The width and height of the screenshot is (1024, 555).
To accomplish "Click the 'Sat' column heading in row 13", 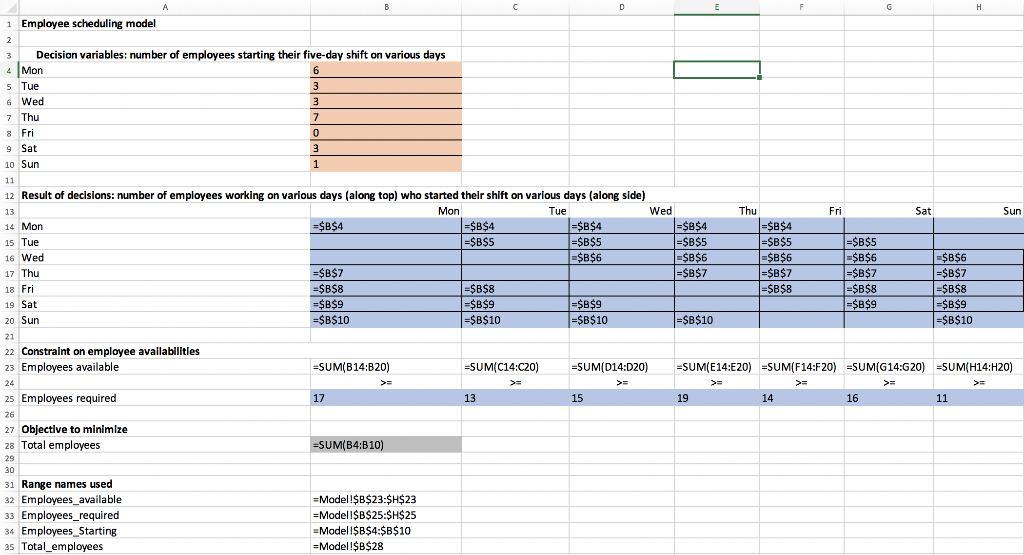I will pos(889,211).
